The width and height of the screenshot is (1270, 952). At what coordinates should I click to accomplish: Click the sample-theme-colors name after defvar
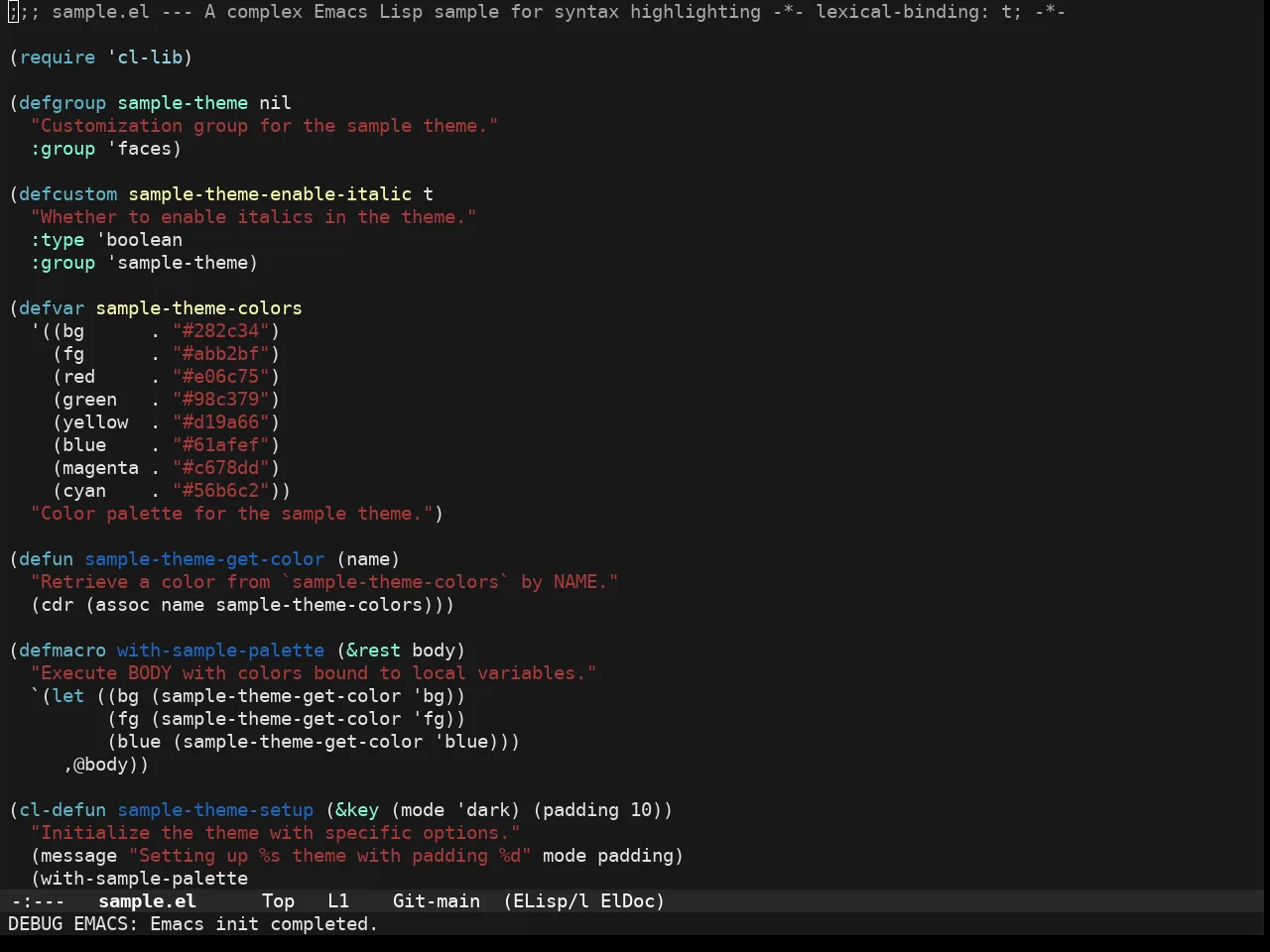pos(198,307)
